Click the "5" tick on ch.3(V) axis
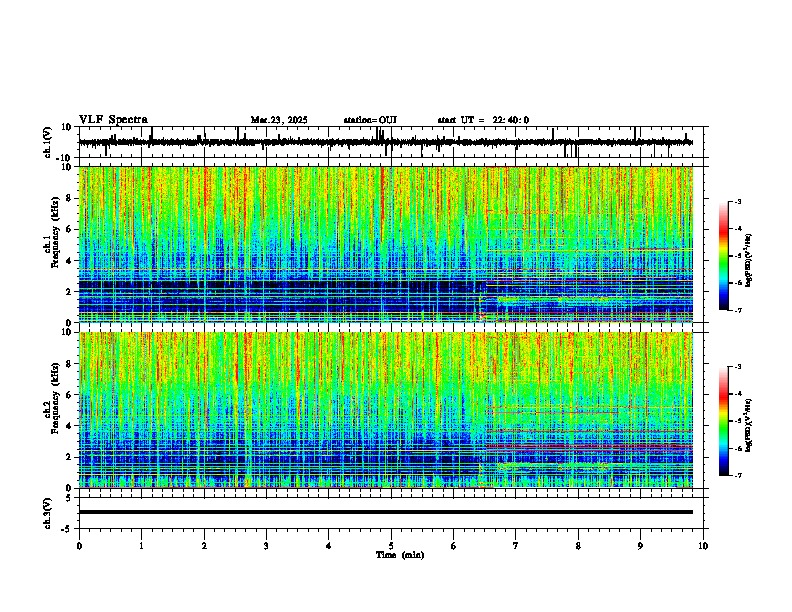The image size is (792, 612). [x=69, y=498]
